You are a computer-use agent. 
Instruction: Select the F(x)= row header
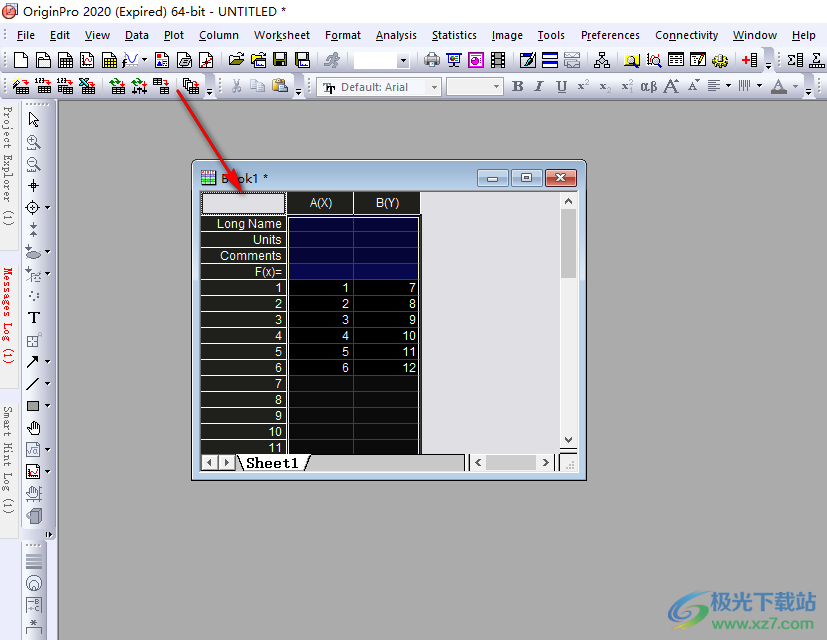coord(244,272)
